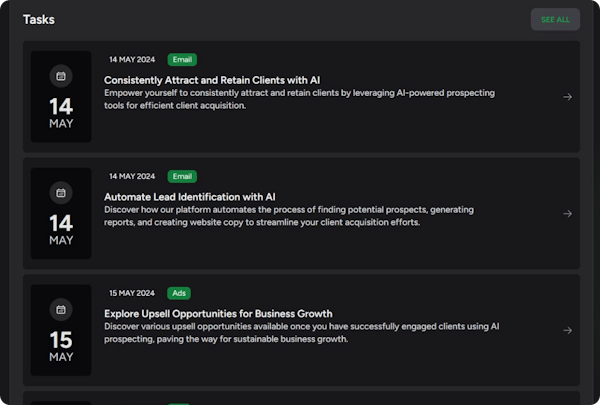Open Explore Upsell Opportunities task via arrow
The image size is (600, 405).
(x=567, y=330)
